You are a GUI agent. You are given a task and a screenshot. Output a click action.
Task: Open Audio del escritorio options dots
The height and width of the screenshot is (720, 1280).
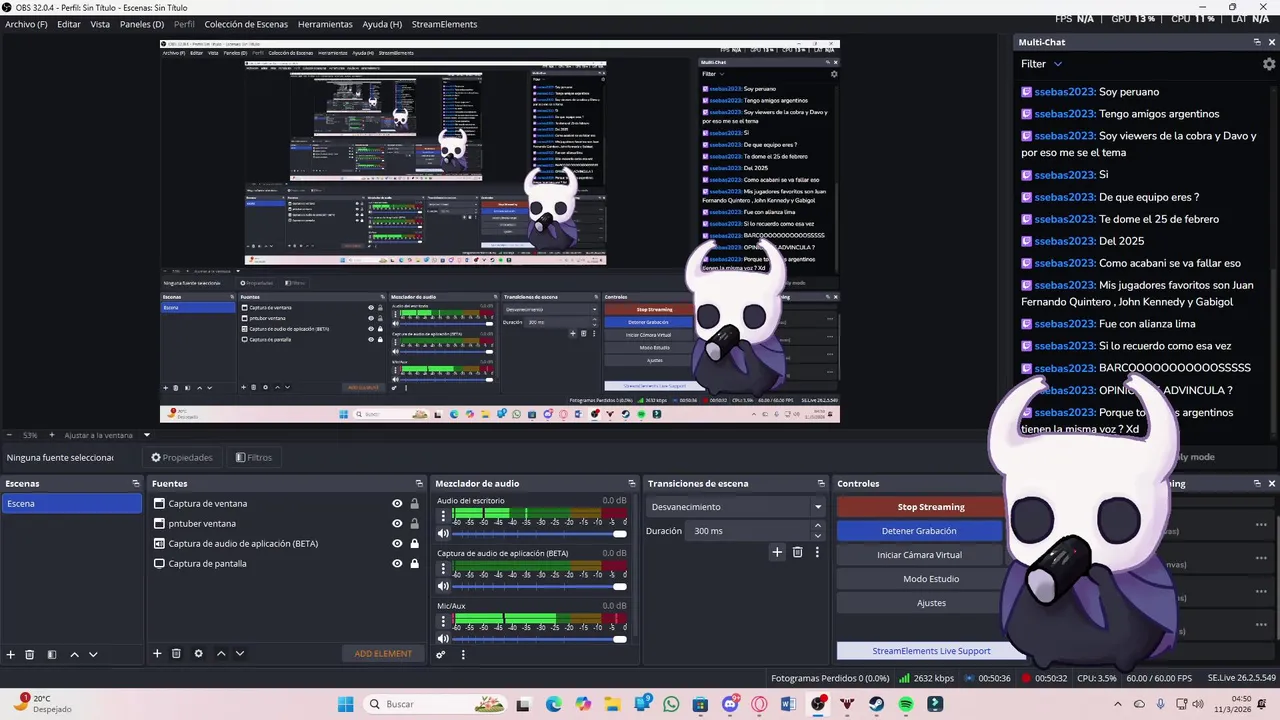pos(443,517)
